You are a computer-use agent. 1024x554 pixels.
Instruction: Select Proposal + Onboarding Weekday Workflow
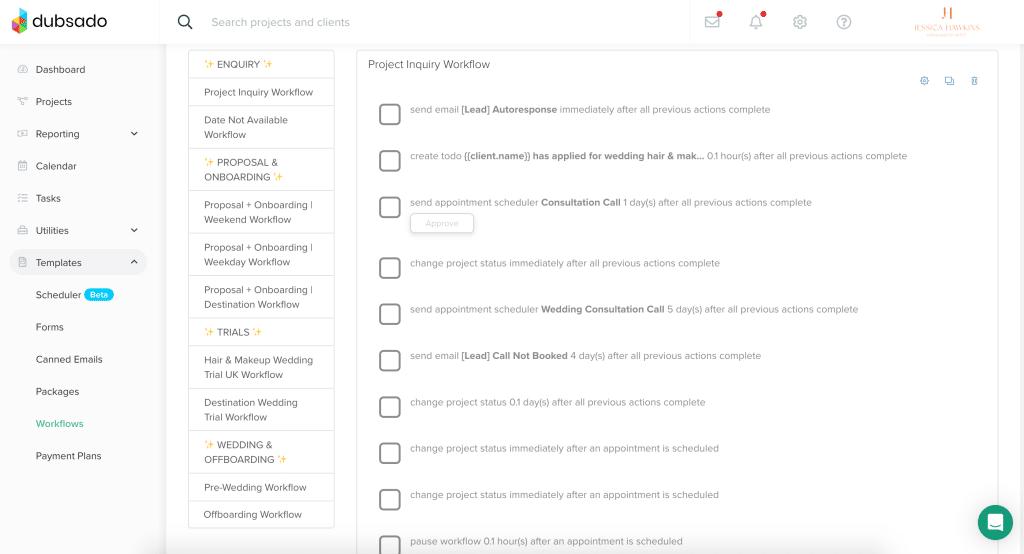261,255
